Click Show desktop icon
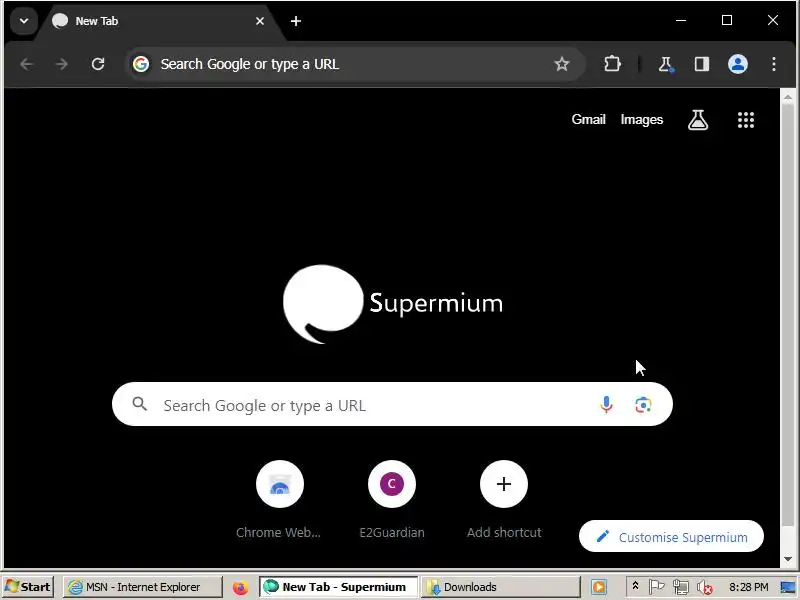800x600 pixels. pyautogui.click(x=788, y=588)
